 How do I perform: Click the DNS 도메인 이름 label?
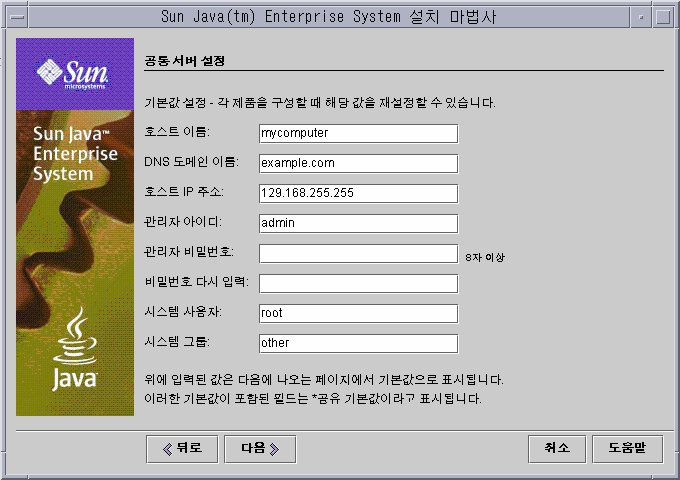[x=191, y=162]
